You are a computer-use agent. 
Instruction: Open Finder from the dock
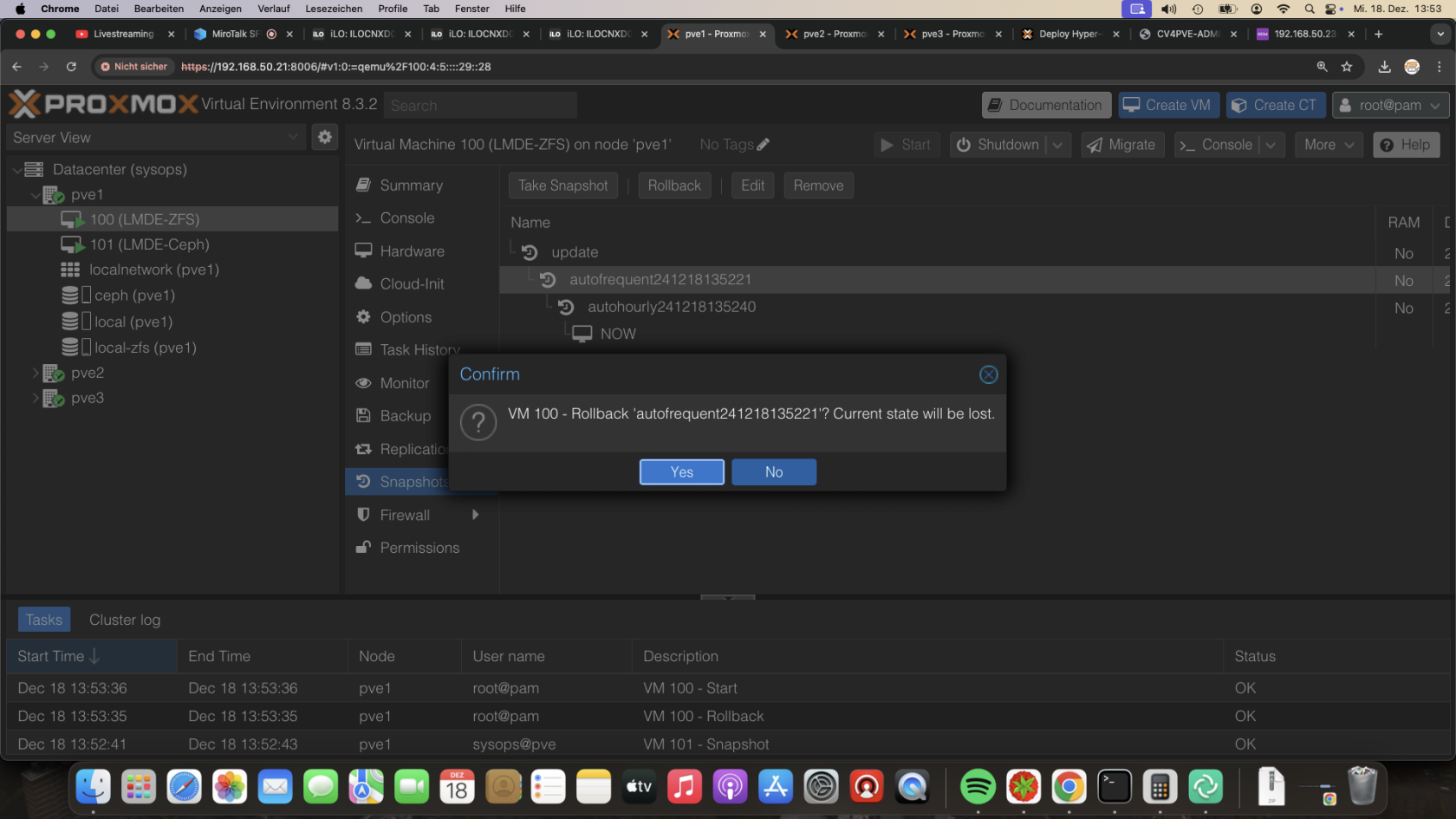click(x=93, y=787)
